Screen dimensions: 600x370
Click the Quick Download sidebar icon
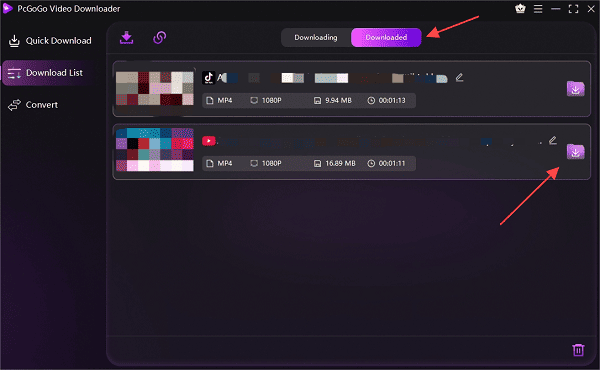coord(14,41)
